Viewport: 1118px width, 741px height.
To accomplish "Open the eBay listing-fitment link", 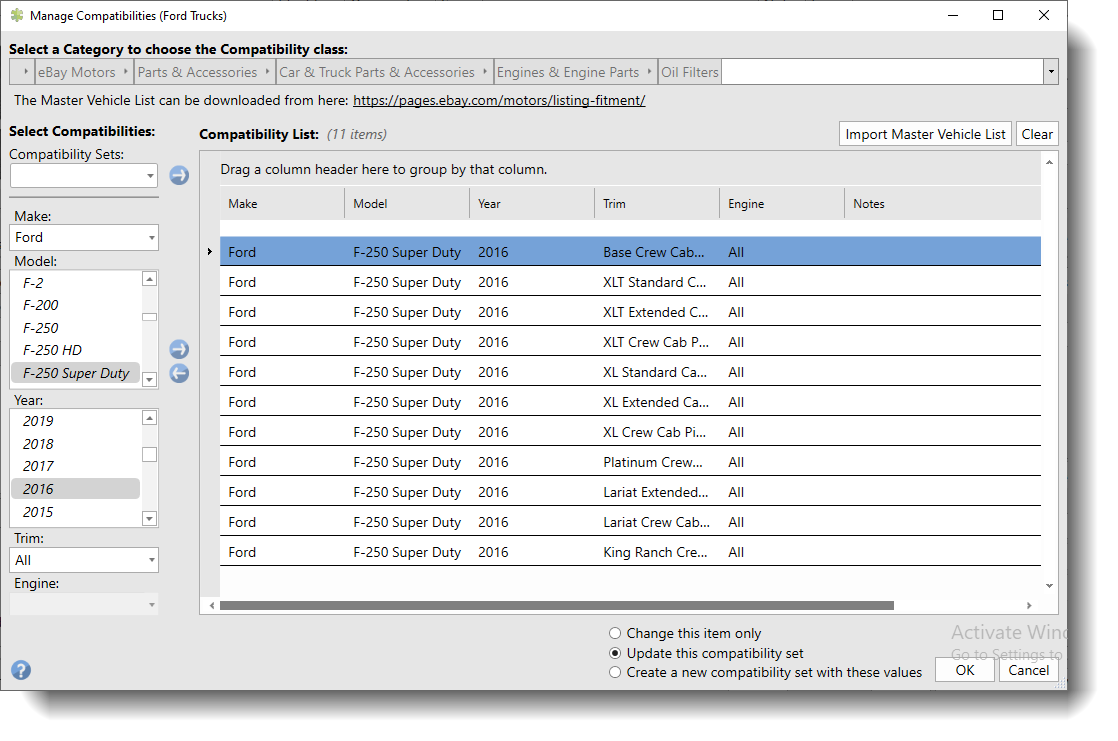I will pos(499,100).
